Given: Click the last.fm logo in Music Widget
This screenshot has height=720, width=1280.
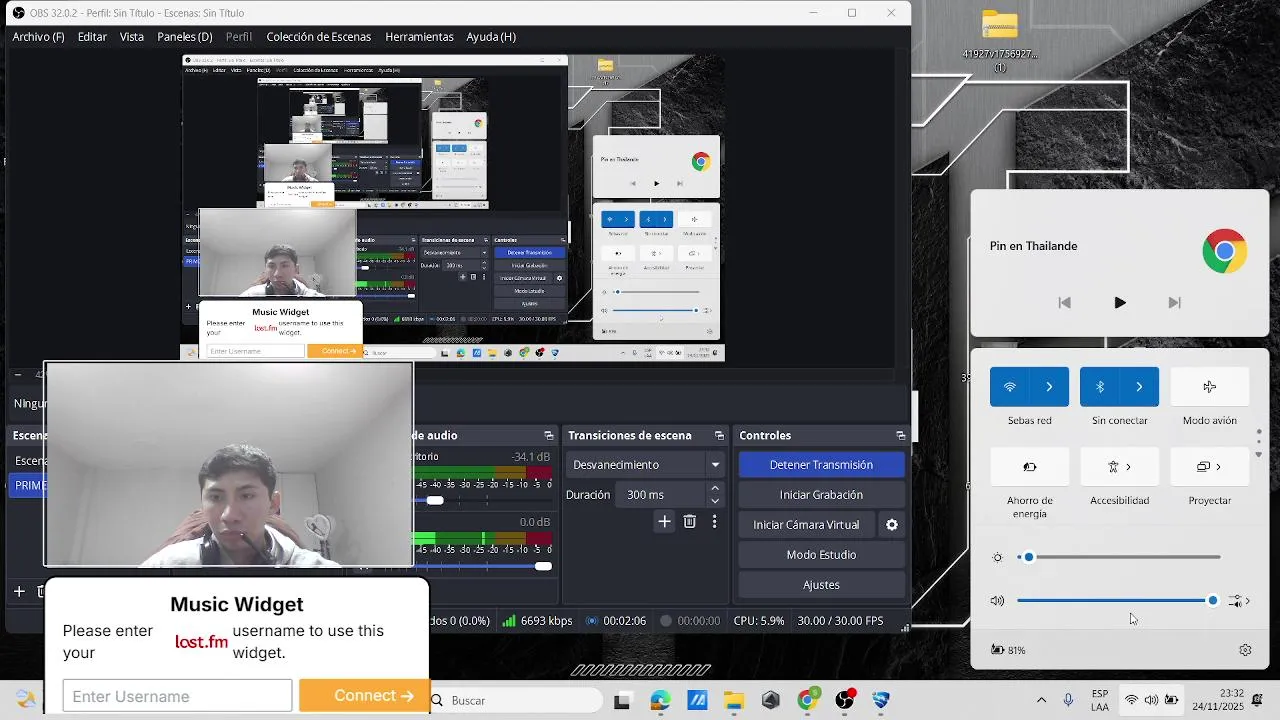Looking at the screenshot, I should [201, 642].
